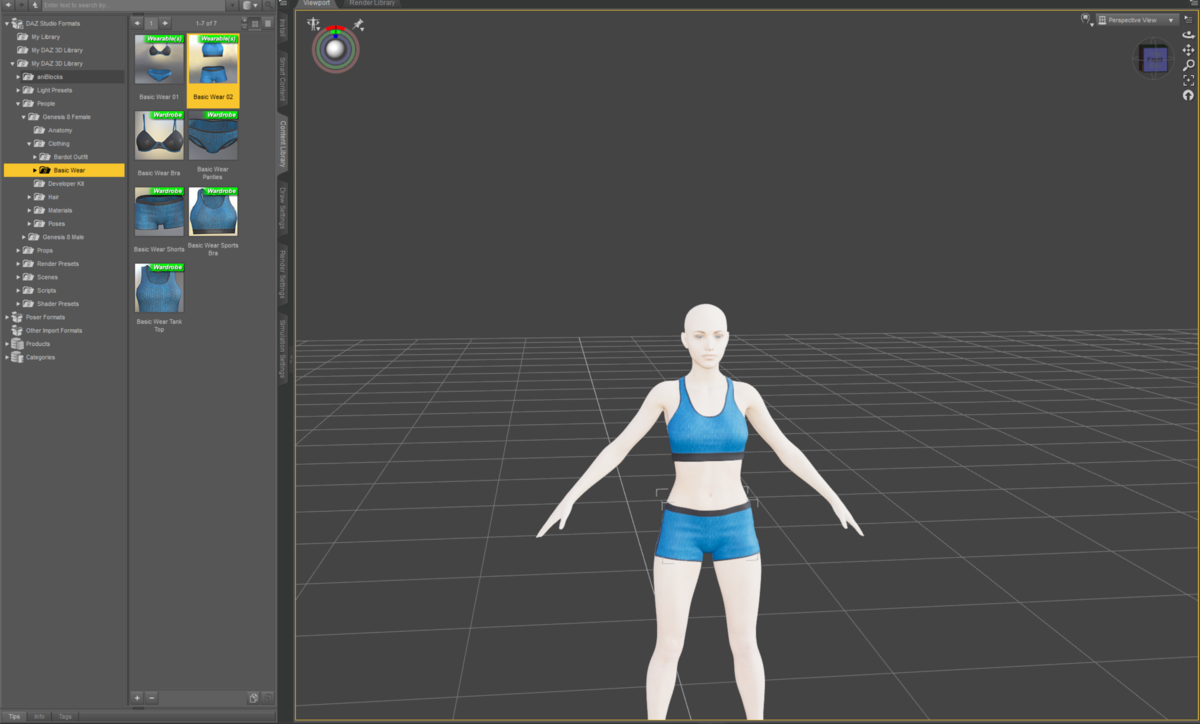Click the reset camera arrow icon
Viewport: 1200px width, 724px height.
tap(1188, 95)
